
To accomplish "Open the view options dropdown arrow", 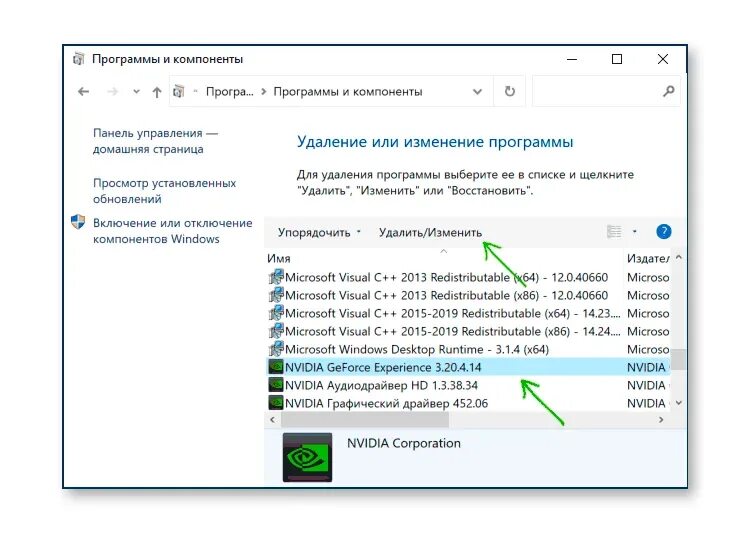I will pyautogui.click(x=635, y=232).
